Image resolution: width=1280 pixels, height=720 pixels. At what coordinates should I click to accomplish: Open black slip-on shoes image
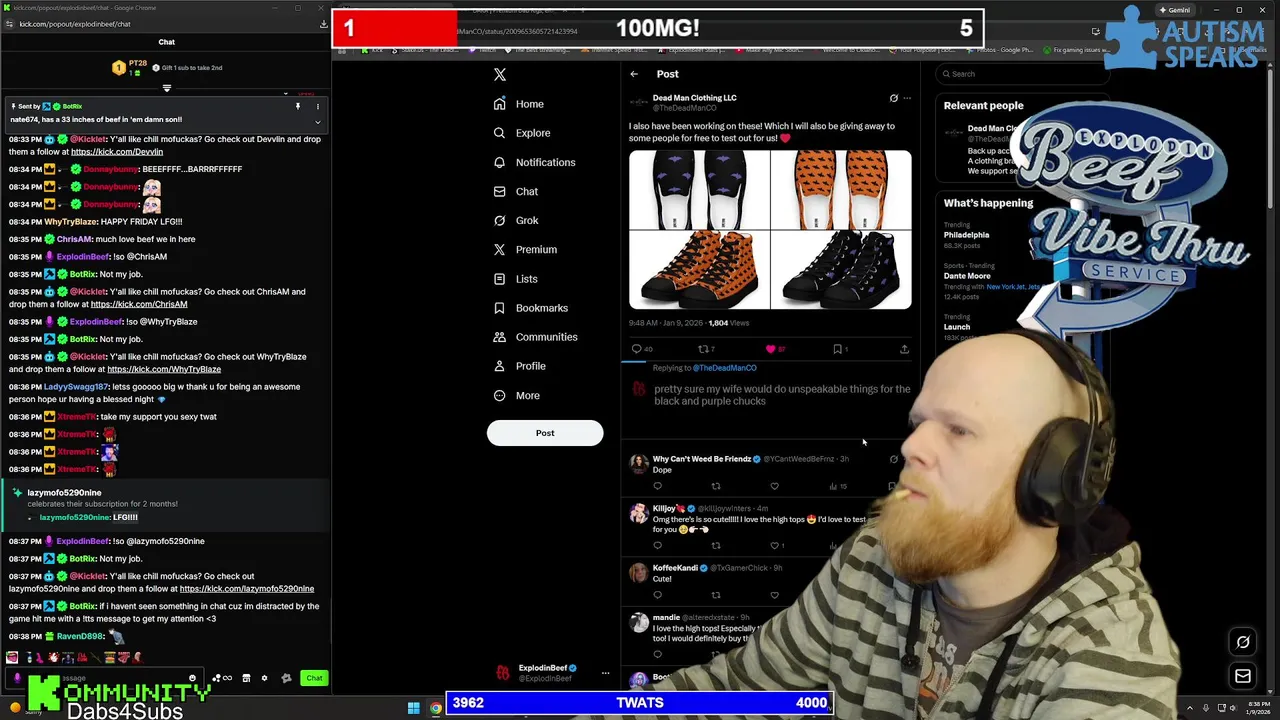699,190
